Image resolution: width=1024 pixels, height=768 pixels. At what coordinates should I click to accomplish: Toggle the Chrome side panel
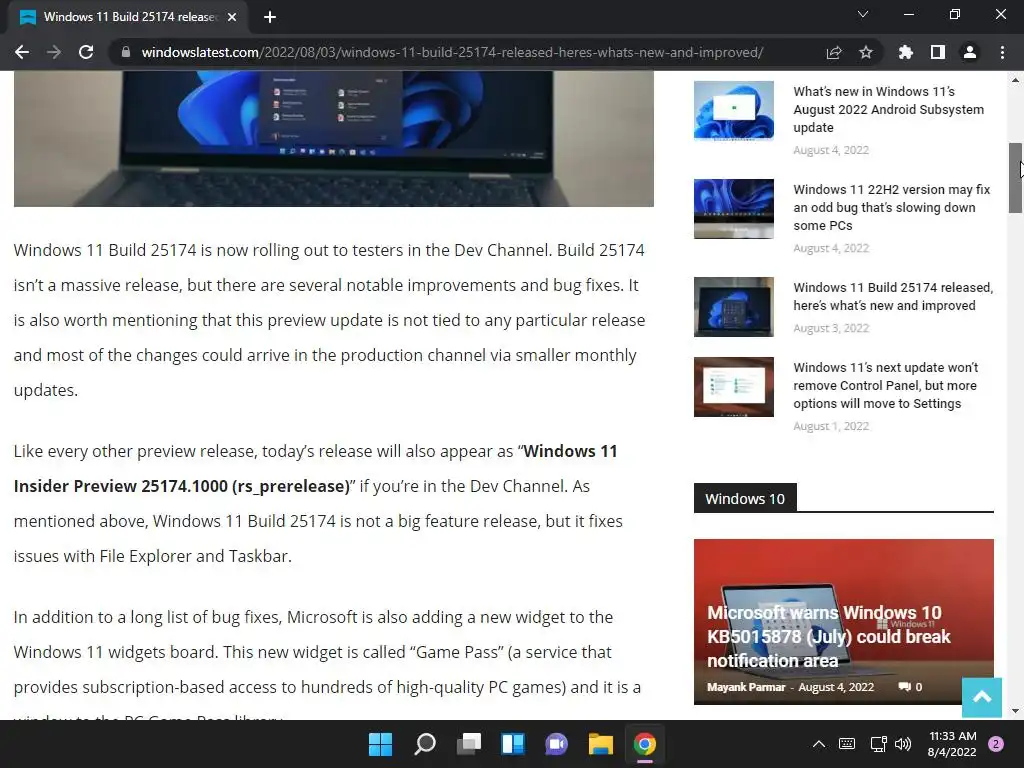click(938, 52)
